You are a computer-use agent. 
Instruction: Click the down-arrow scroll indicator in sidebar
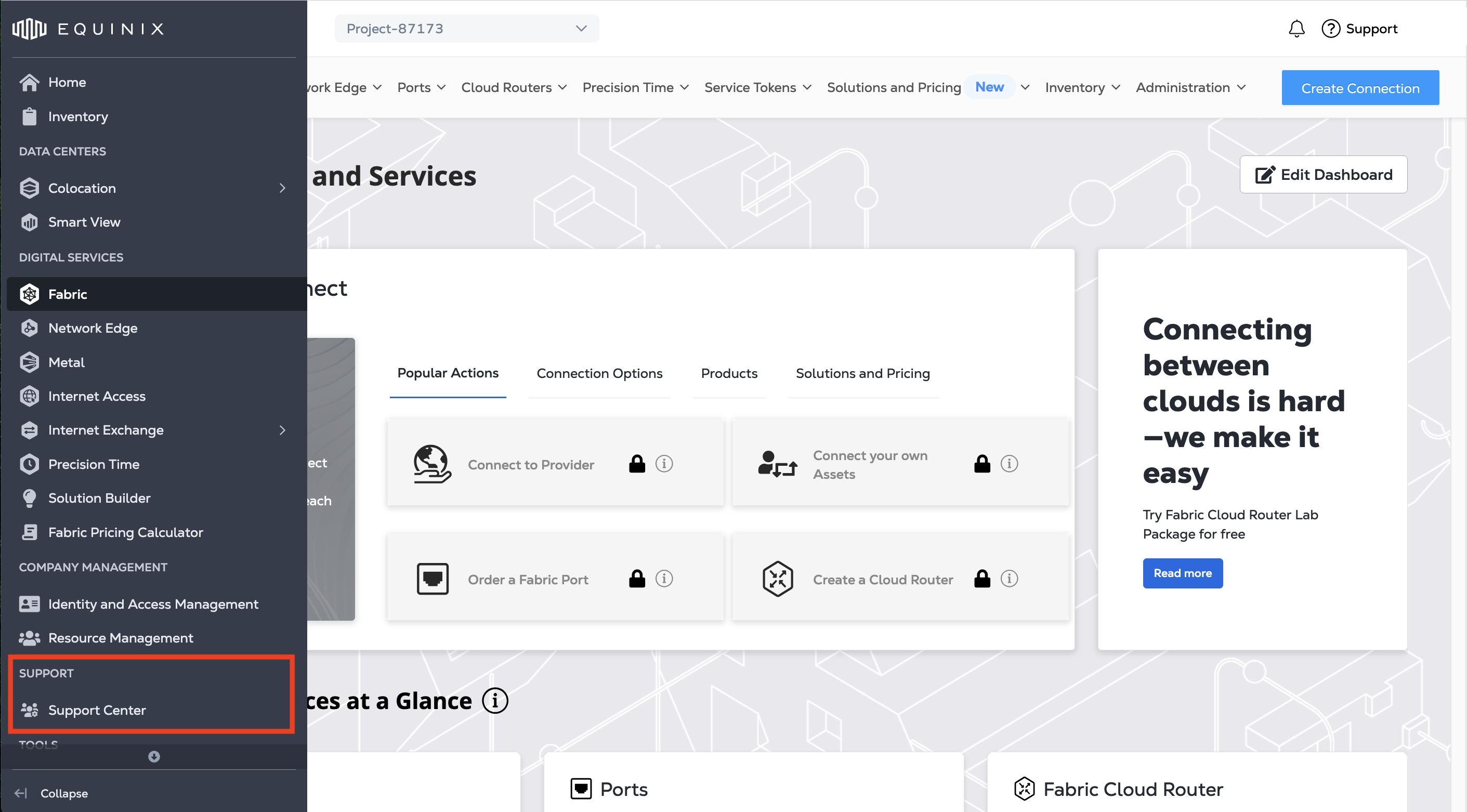[x=154, y=756]
